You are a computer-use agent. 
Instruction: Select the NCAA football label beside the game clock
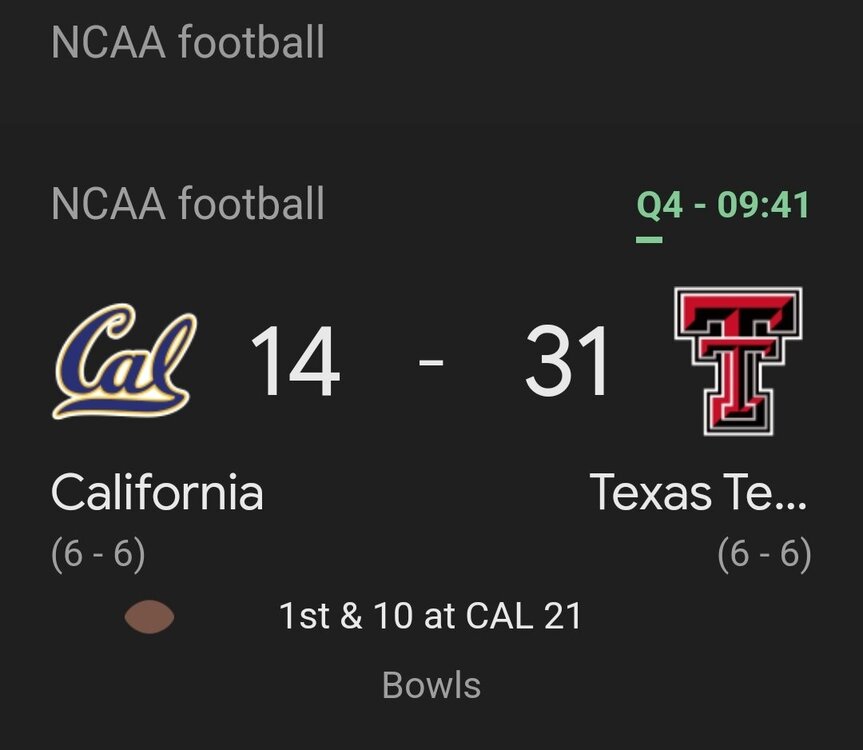pos(188,203)
